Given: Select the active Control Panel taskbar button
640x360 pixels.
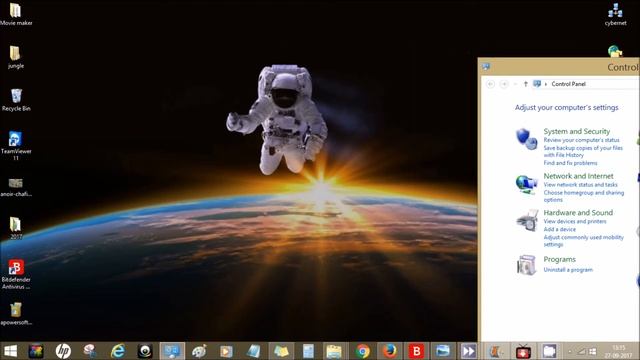Looking at the screenshot, I should click(172, 351).
